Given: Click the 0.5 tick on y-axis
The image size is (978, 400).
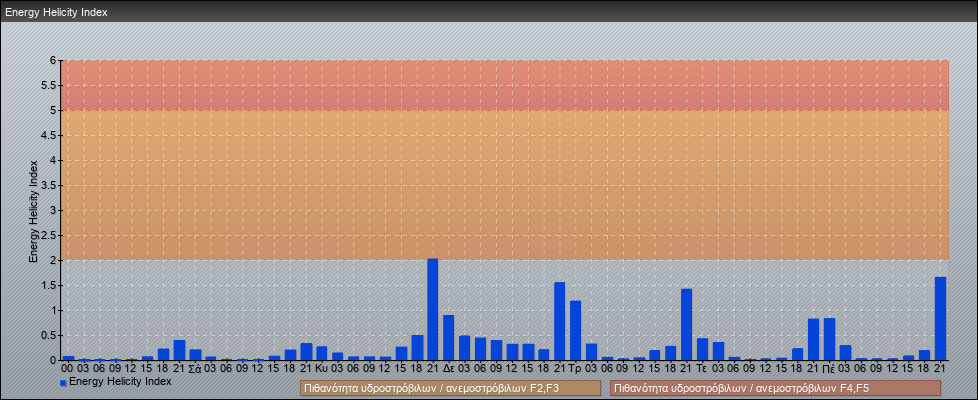Looking at the screenshot, I should point(49,335).
